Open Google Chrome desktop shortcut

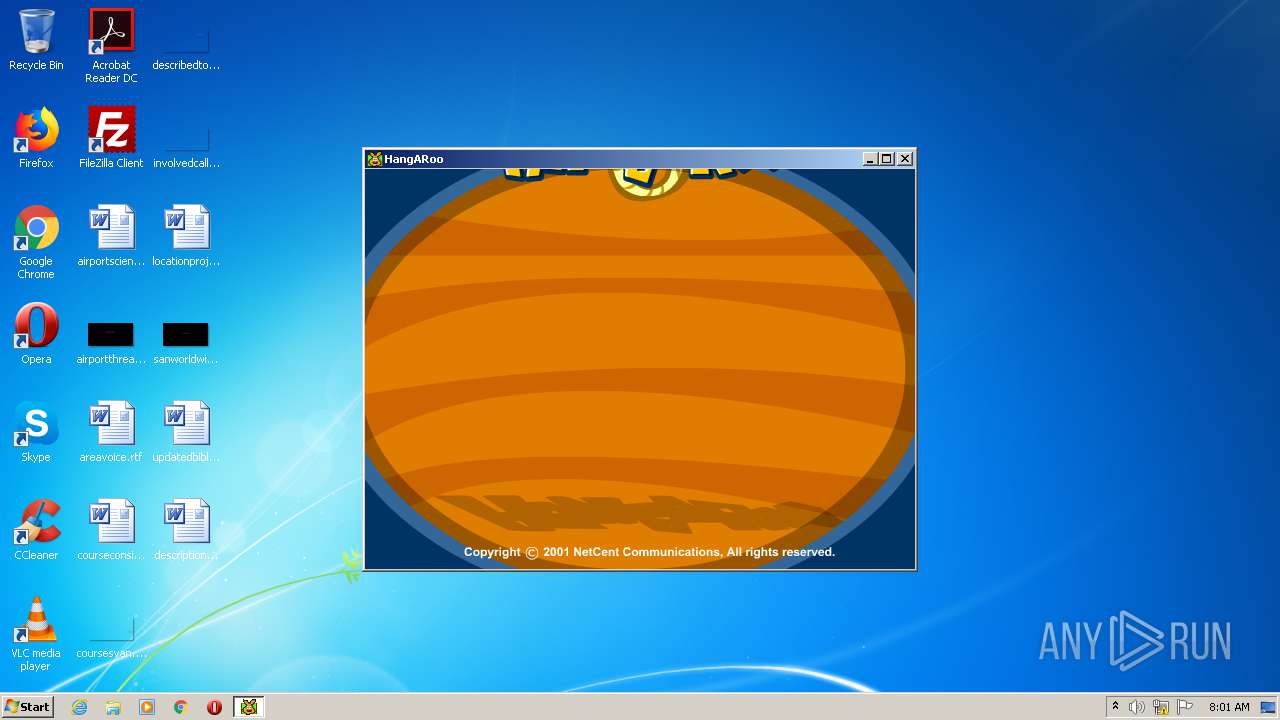click(x=36, y=242)
